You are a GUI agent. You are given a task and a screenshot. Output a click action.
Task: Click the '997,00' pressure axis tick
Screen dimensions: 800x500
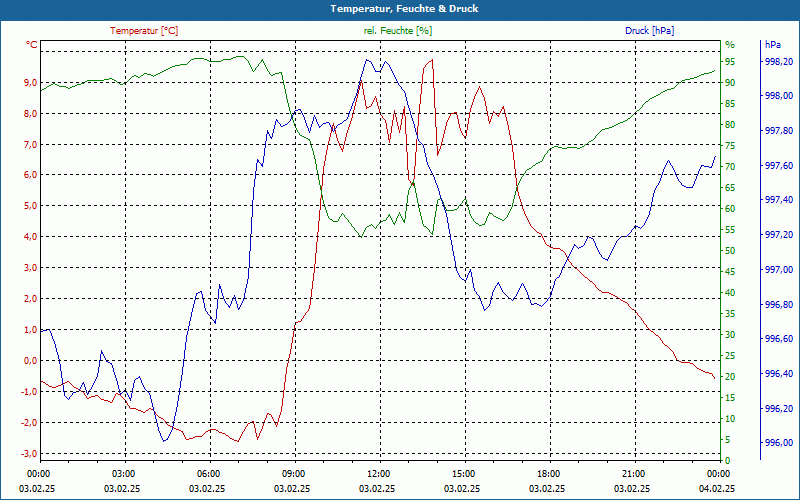(779, 270)
